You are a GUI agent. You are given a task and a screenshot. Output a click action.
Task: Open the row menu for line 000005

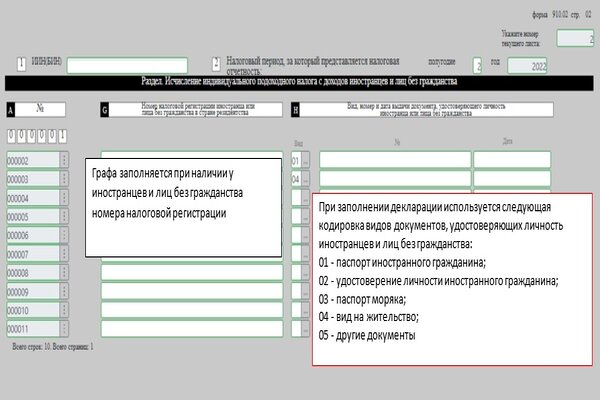click(64, 216)
